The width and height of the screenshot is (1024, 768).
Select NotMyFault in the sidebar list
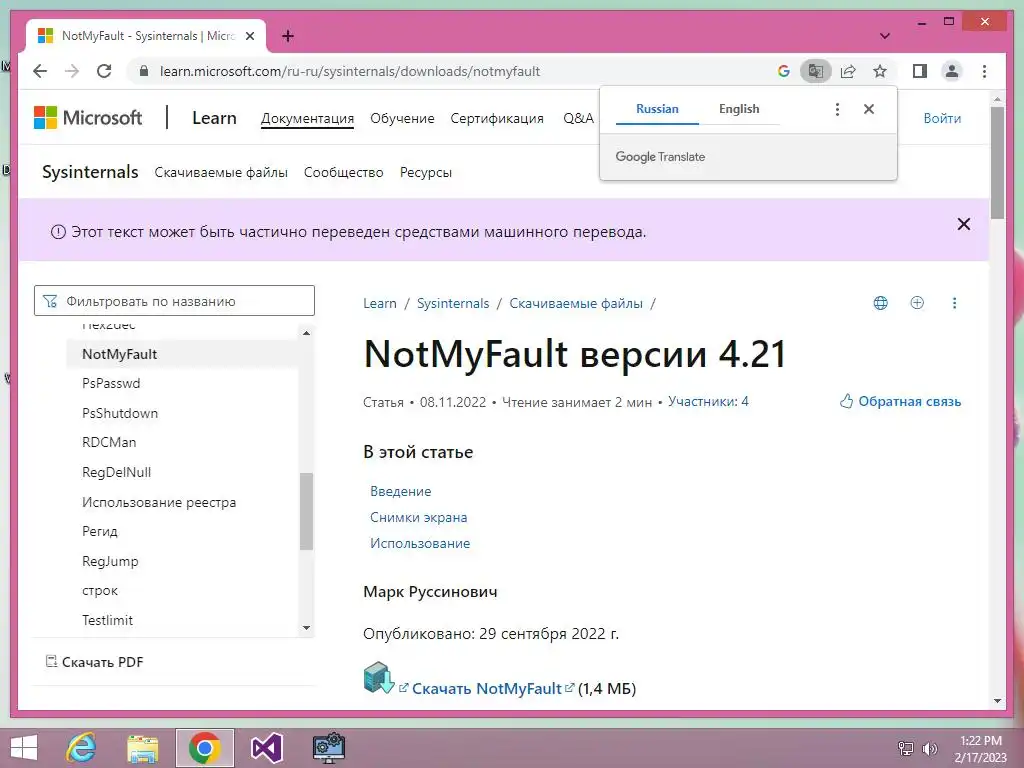[120, 354]
